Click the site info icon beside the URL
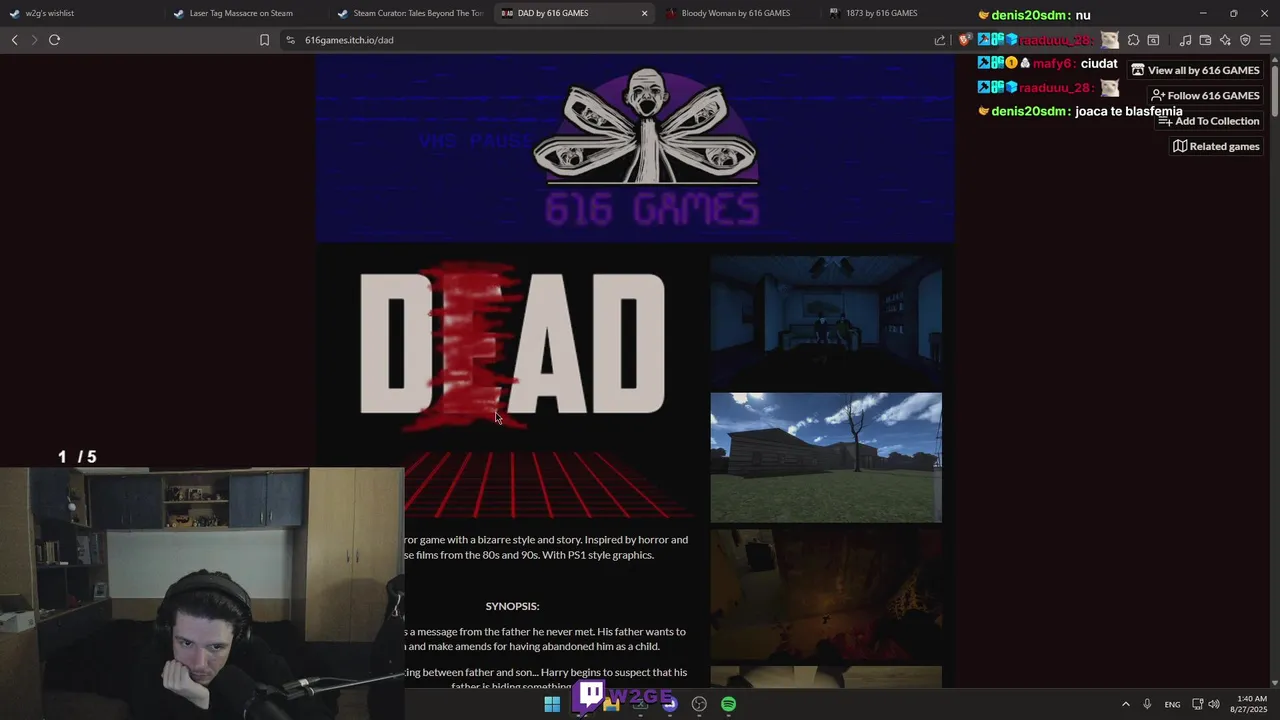Image resolution: width=1280 pixels, height=720 pixels. click(x=290, y=40)
